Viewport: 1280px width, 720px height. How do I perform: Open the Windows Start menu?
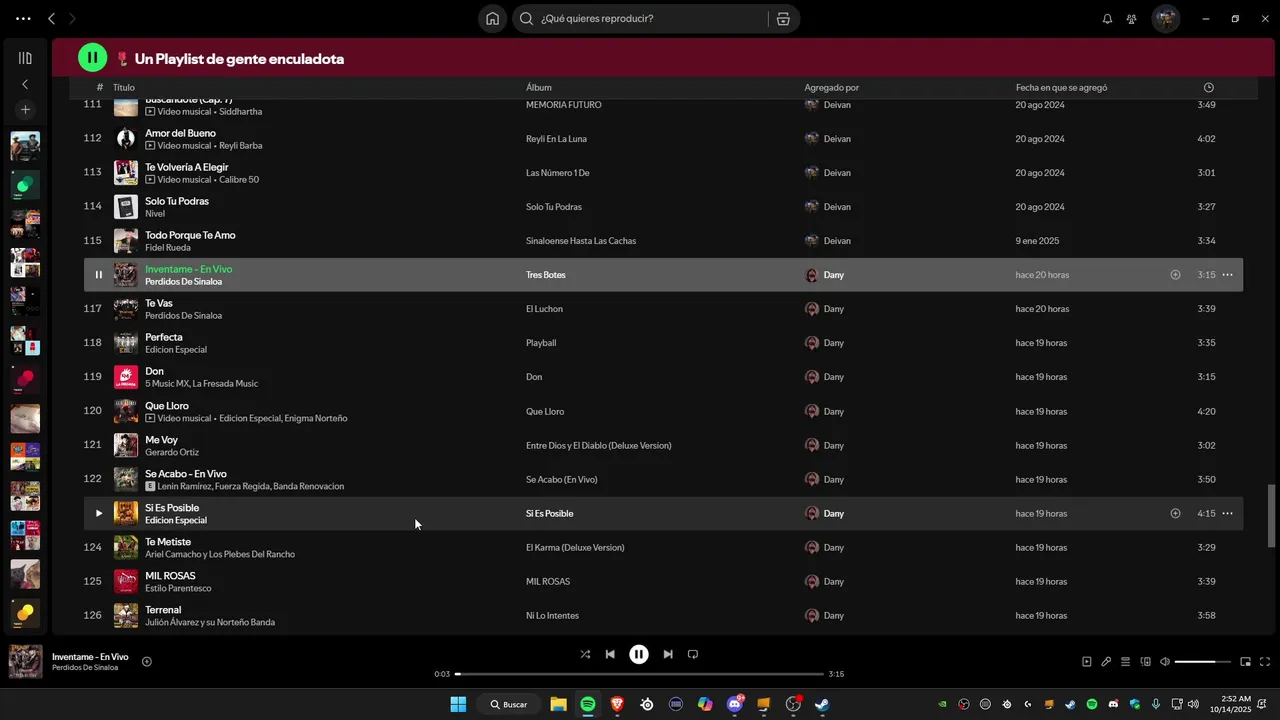tap(458, 704)
